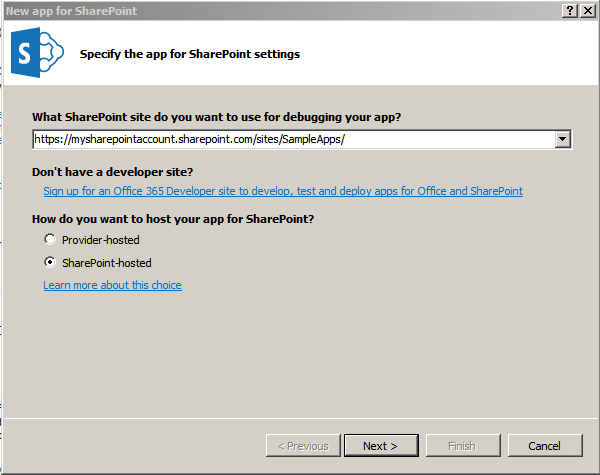The image size is (600, 475).
Task: Click the Finish button
Action: click(463, 446)
